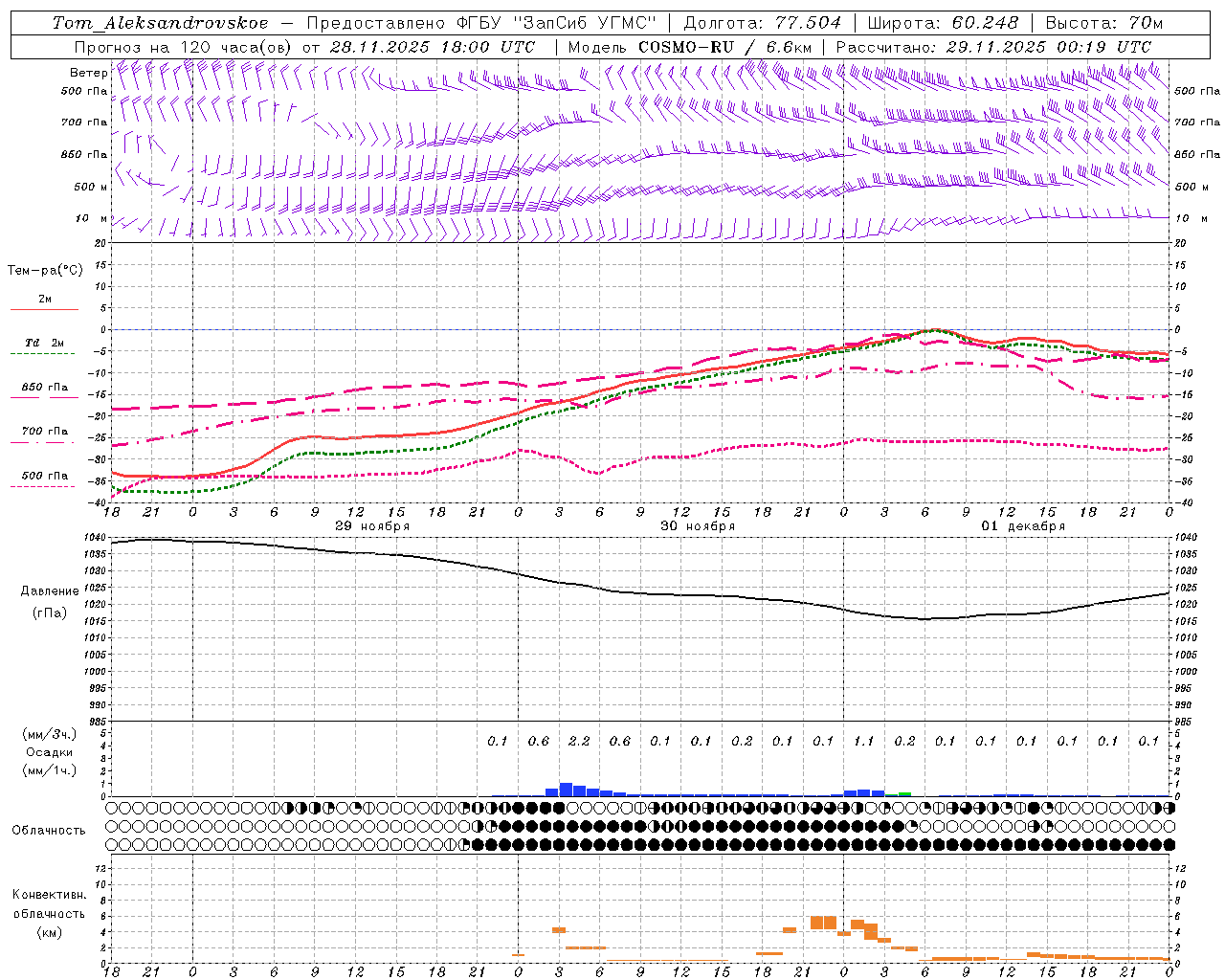Click the '500 гПа' dotted temperature legend entry
The image size is (1225, 980).
click(45, 476)
